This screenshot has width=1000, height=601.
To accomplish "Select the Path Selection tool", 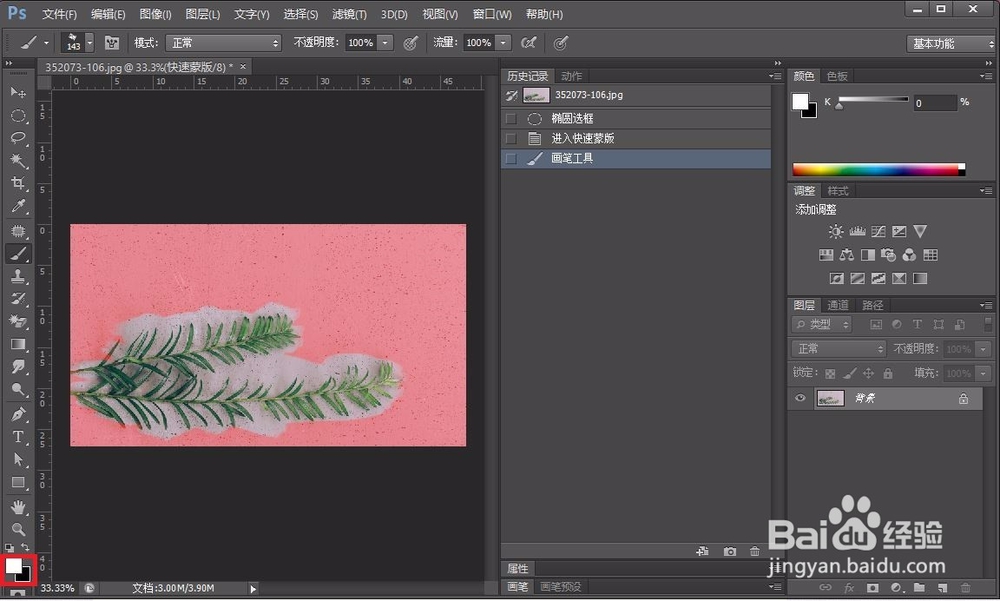I will pyautogui.click(x=18, y=460).
